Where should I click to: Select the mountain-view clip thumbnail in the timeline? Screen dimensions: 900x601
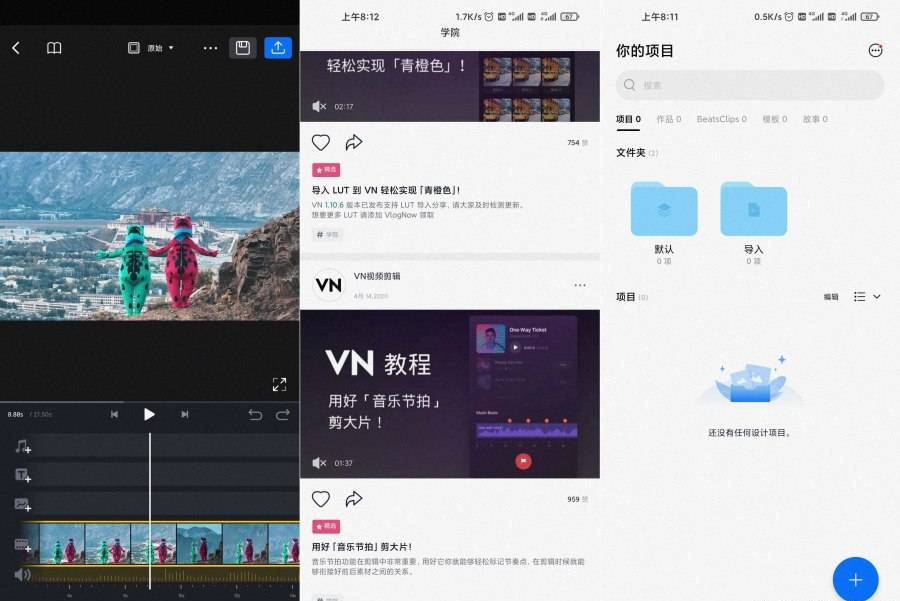(x=199, y=543)
